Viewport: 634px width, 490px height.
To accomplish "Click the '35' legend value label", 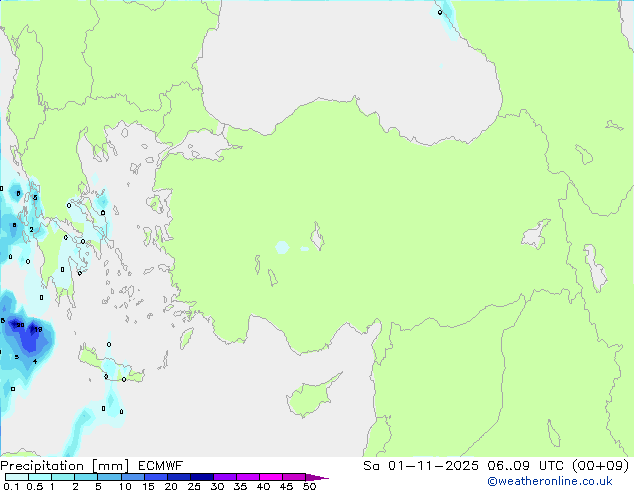I will click(x=240, y=486).
